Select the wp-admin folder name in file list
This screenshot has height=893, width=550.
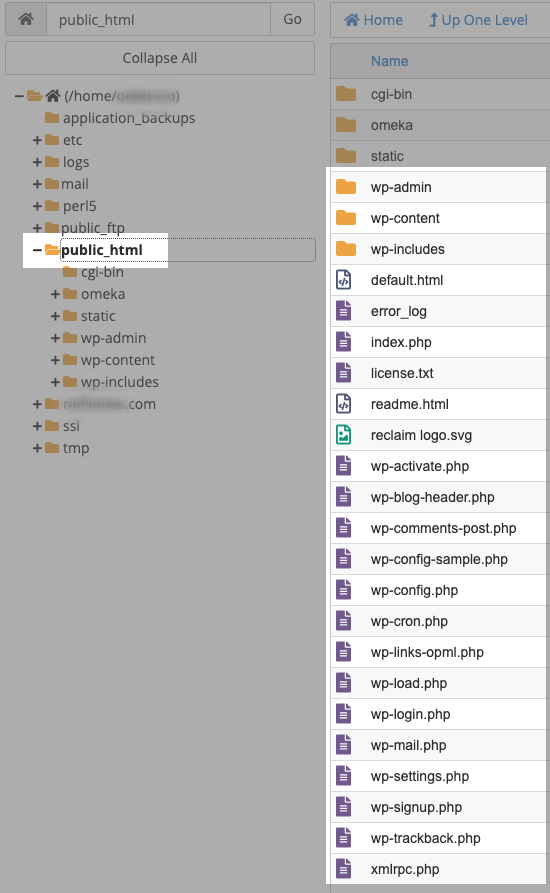401,187
